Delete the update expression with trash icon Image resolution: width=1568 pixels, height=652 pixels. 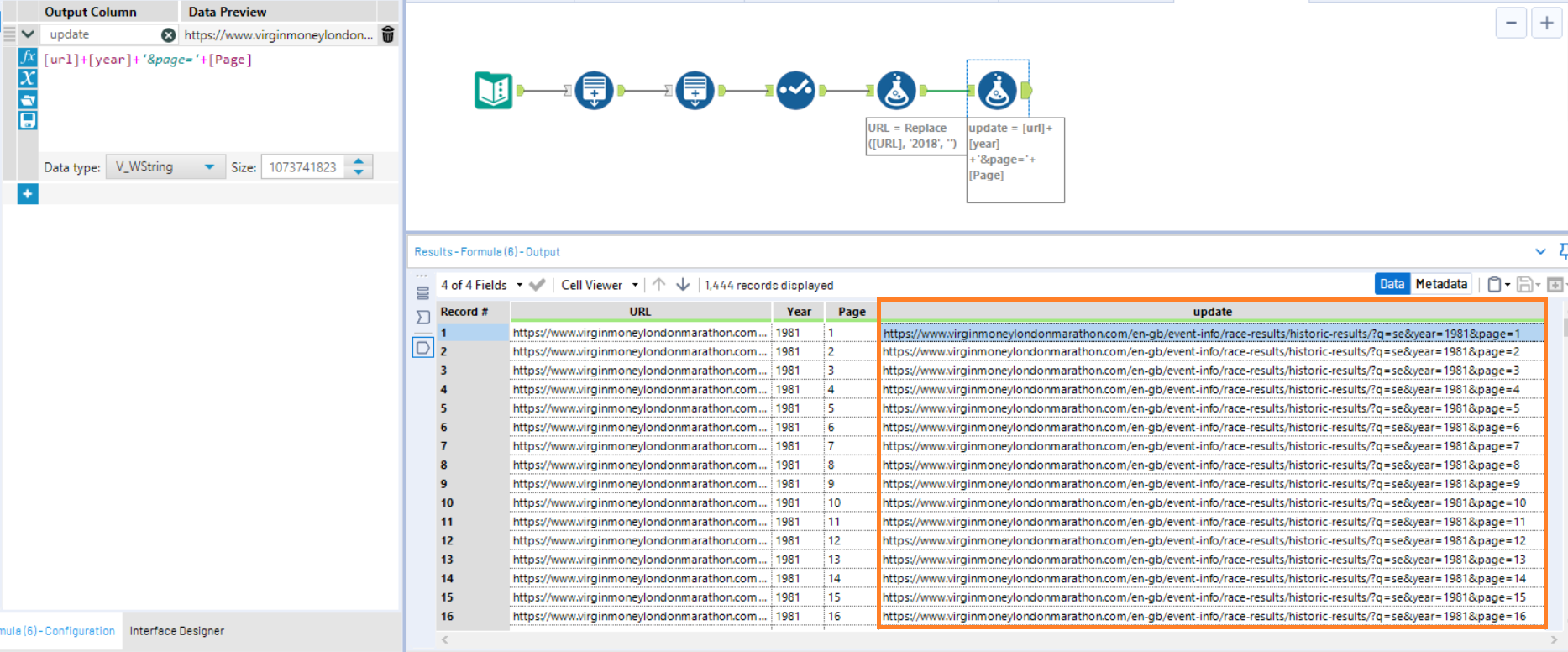(x=388, y=34)
